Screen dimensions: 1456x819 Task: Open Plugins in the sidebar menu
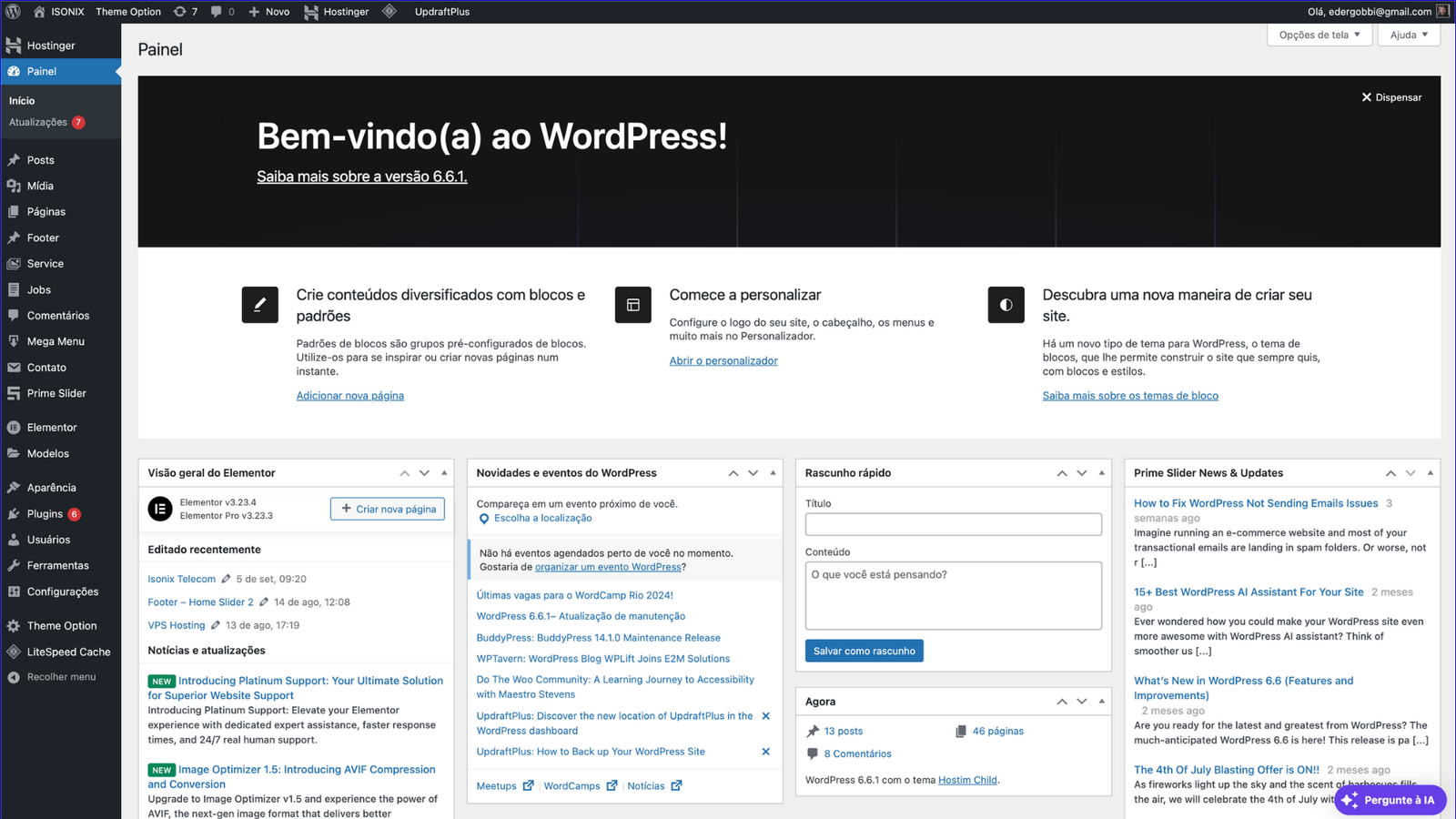click(45, 514)
